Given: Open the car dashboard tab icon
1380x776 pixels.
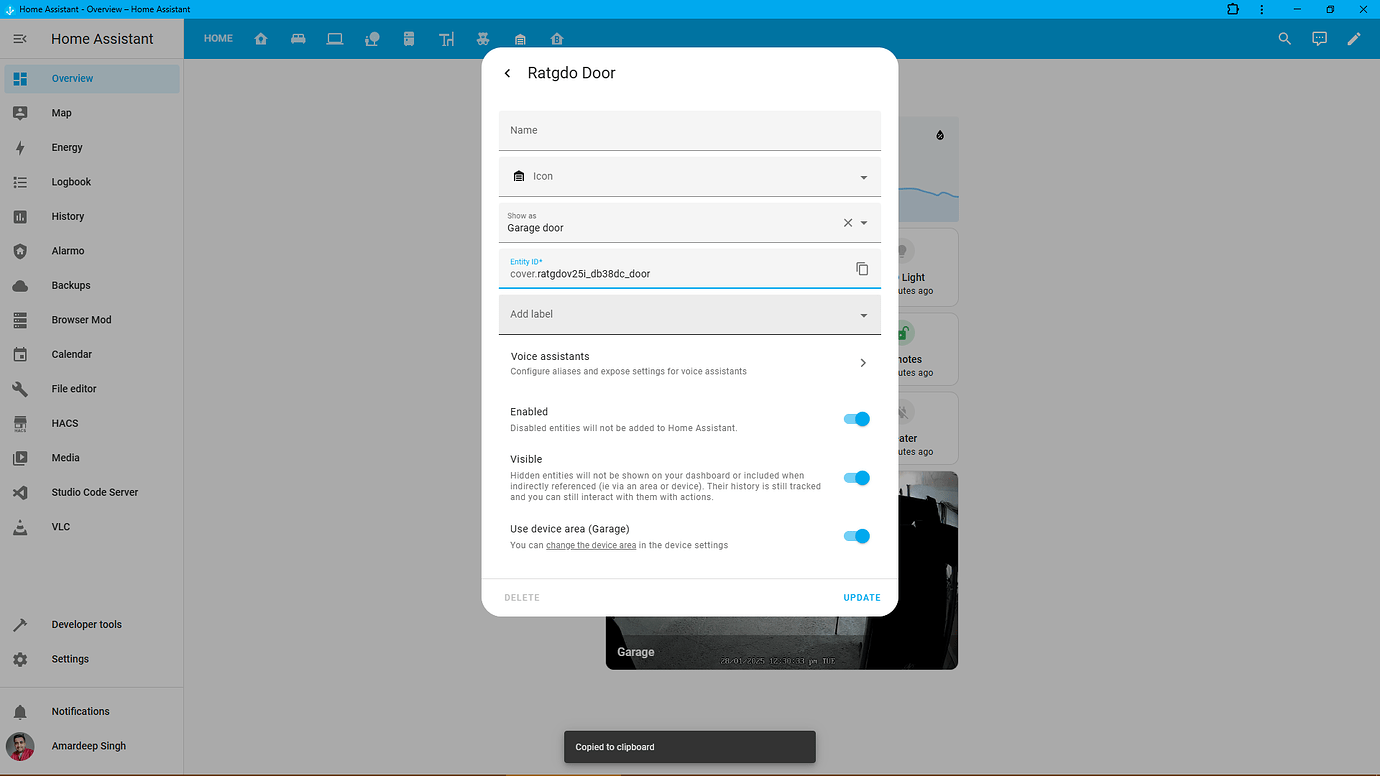Looking at the screenshot, I should coord(298,38).
